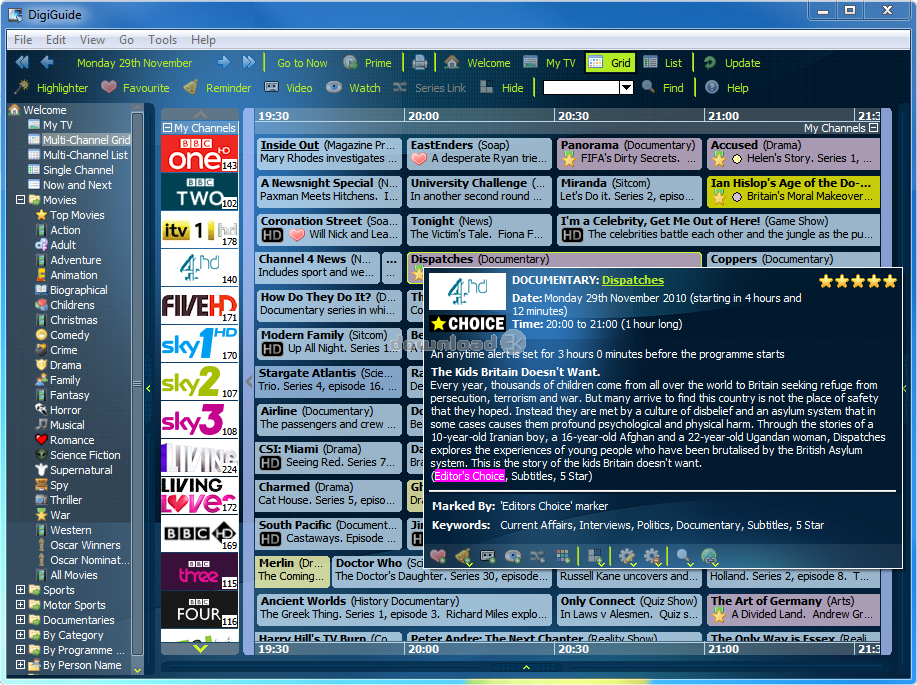The width and height of the screenshot is (917, 685).
Task: Jump to Prime time
Action: click(x=367, y=63)
